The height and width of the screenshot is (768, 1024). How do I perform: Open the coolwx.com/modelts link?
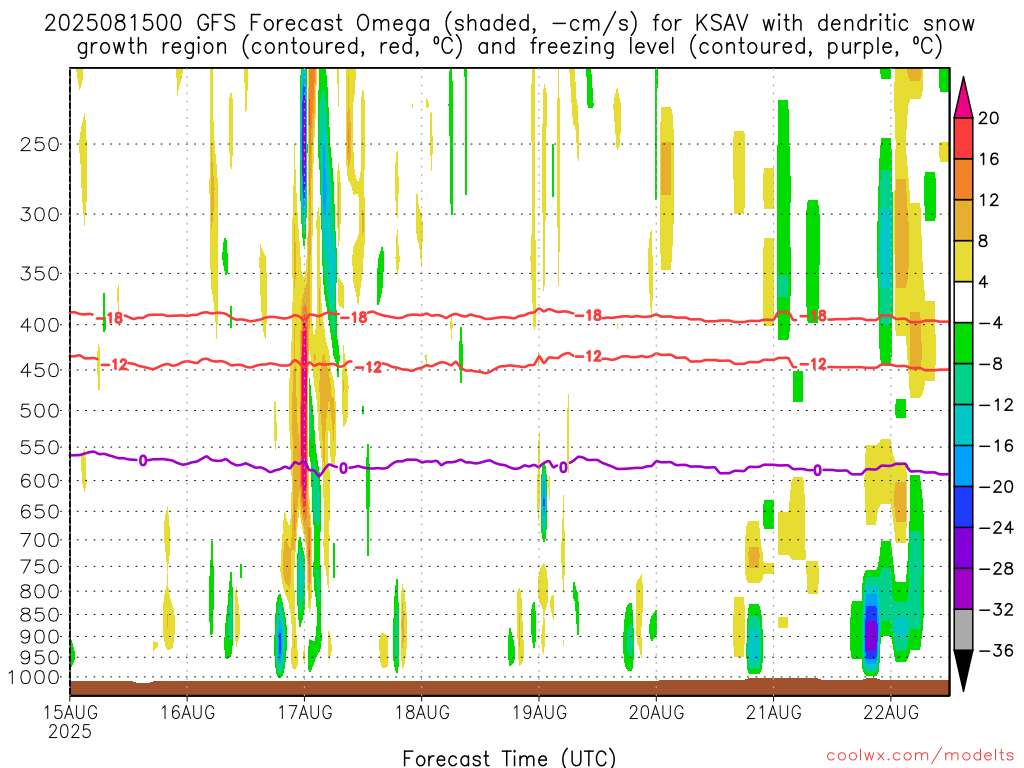[920, 756]
